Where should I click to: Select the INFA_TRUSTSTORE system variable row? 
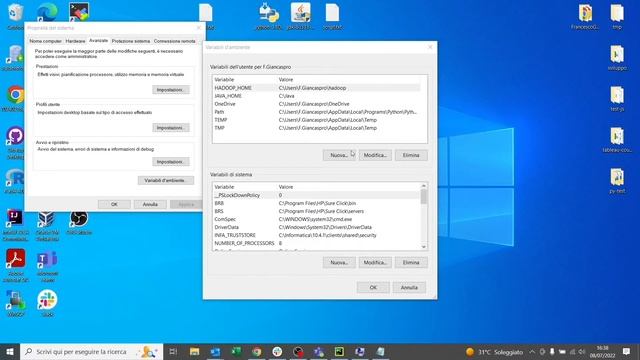pos(316,235)
